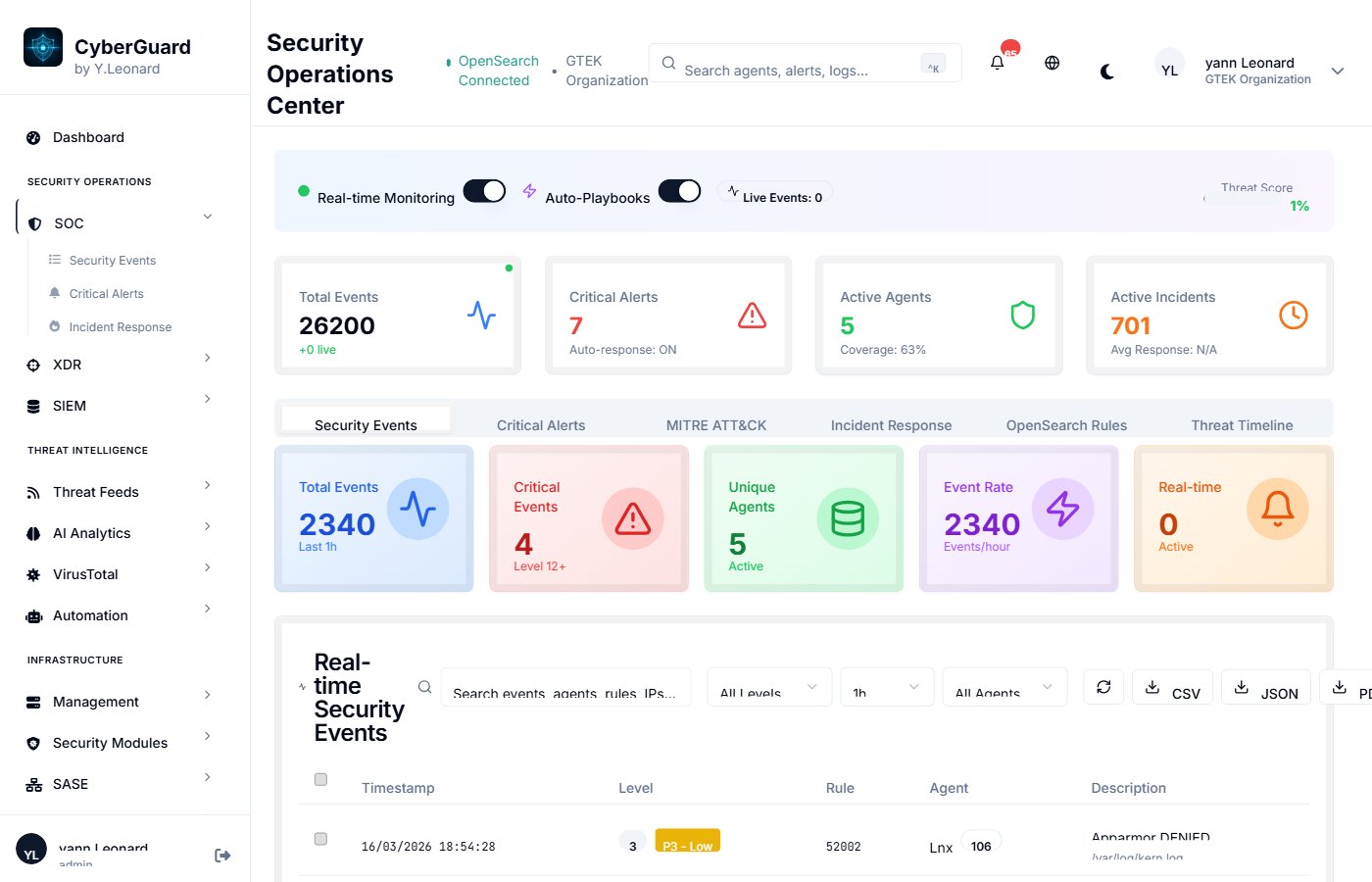Image resolution: width=1372 pixels, height=882 pixels.
Task: Click the globe language icon
Action: (1052, 63)
